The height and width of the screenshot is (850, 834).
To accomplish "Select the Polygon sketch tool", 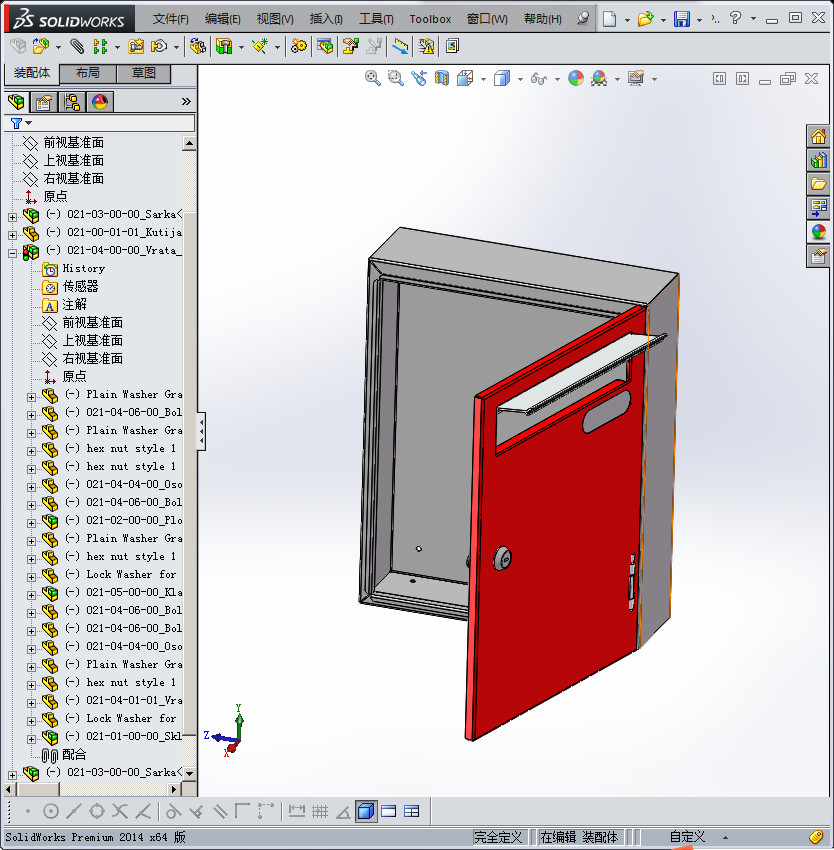I will (96, 811).
